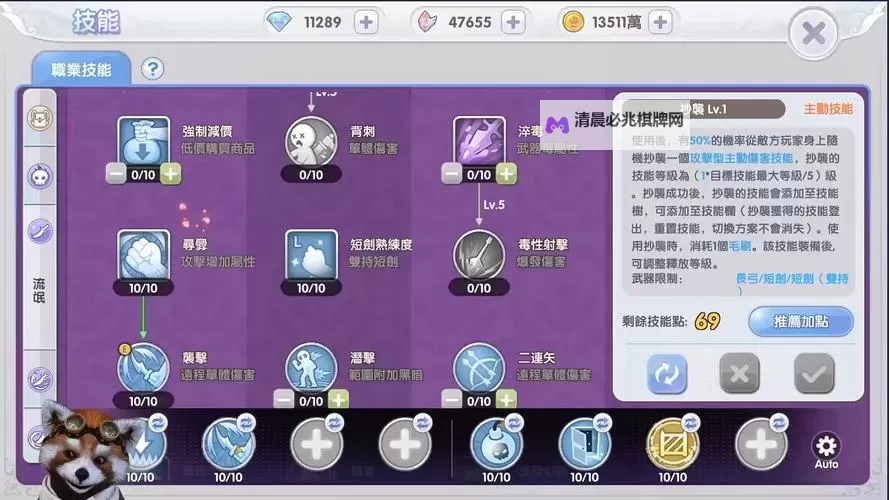Decrease 潛擊 skill level with minus
The image size is (889, 500).
point(283,400)
